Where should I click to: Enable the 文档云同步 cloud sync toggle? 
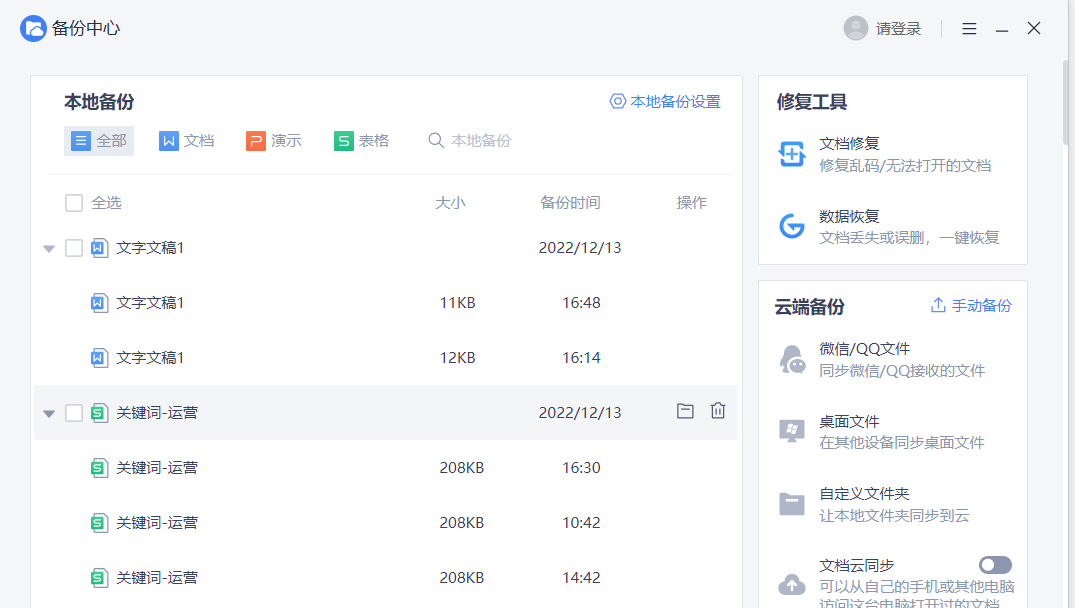(995, 564)
